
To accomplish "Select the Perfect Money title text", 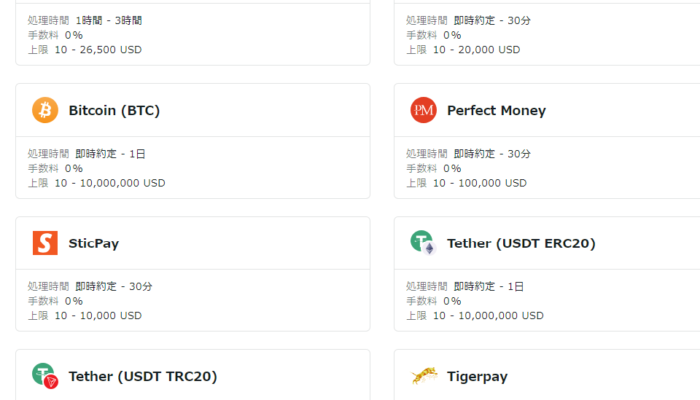I will click(496, 110).
